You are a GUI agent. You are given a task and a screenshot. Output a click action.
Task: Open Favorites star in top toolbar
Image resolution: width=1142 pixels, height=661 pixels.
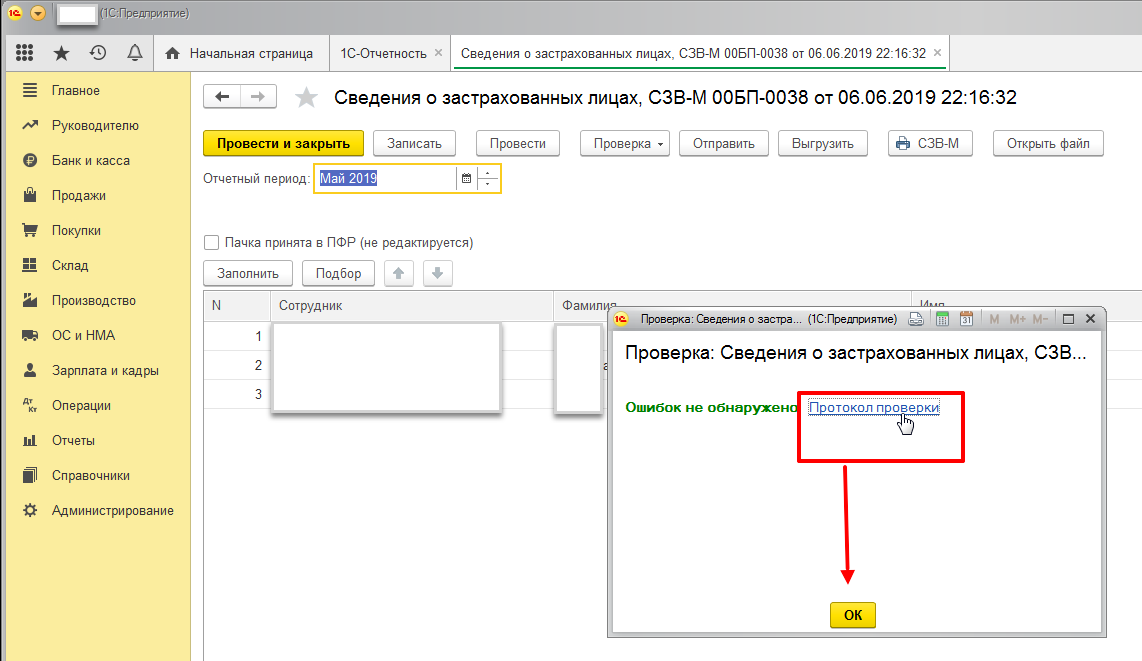click(x=62, y=53)
